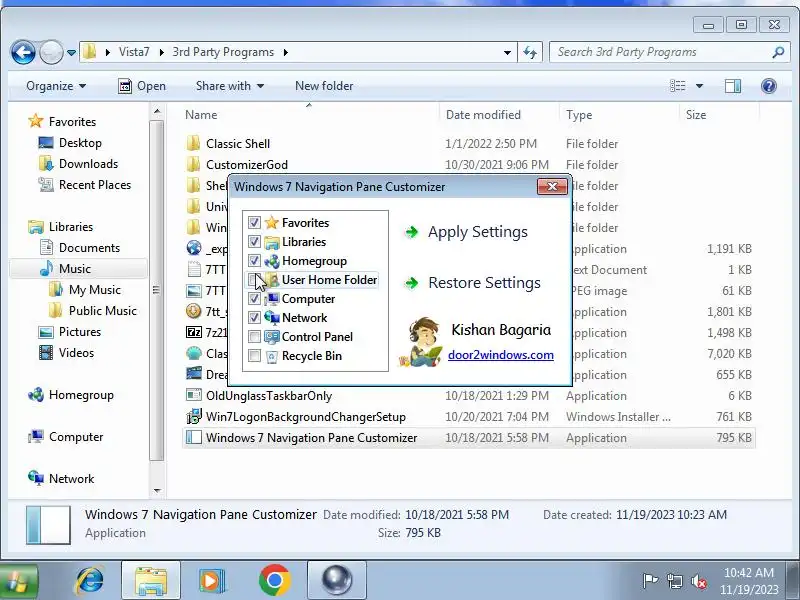This screenshot has width=800, height=600.
Task: Click the Recycle Bin icon in Customizer list
Action: pos(271,356)
